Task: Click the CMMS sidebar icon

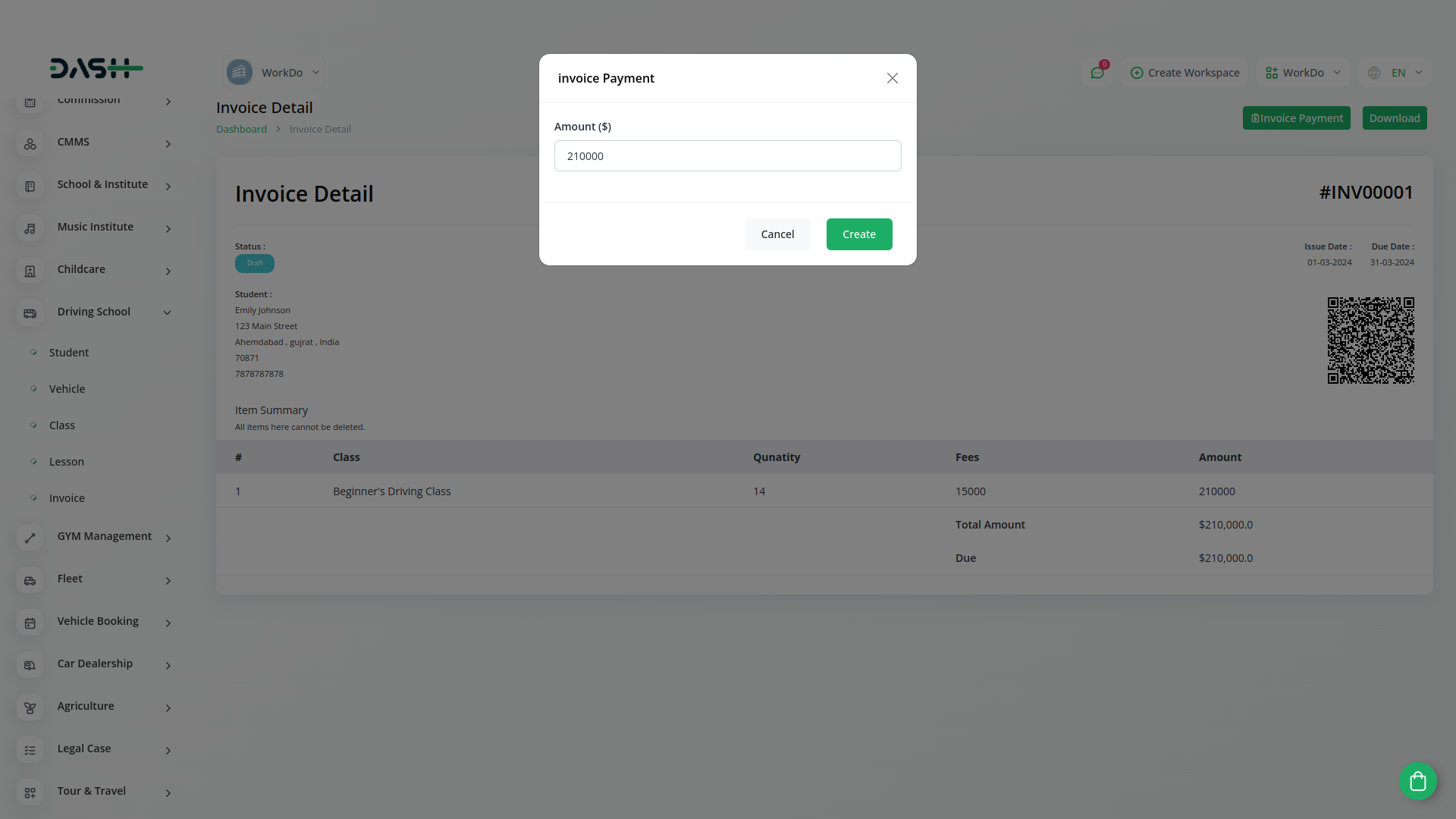Action: pyautogui.click(x=30, y=143)
